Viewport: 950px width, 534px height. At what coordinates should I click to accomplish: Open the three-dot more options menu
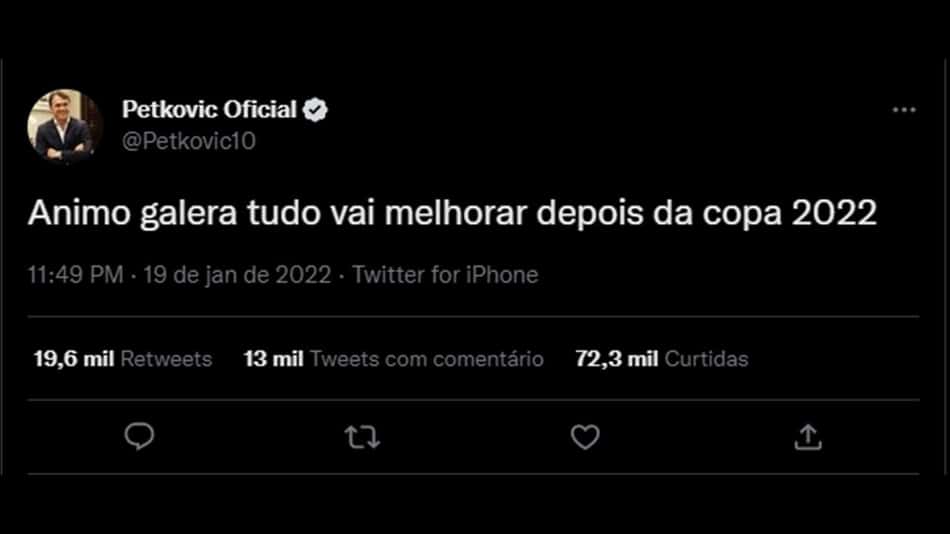904,110
